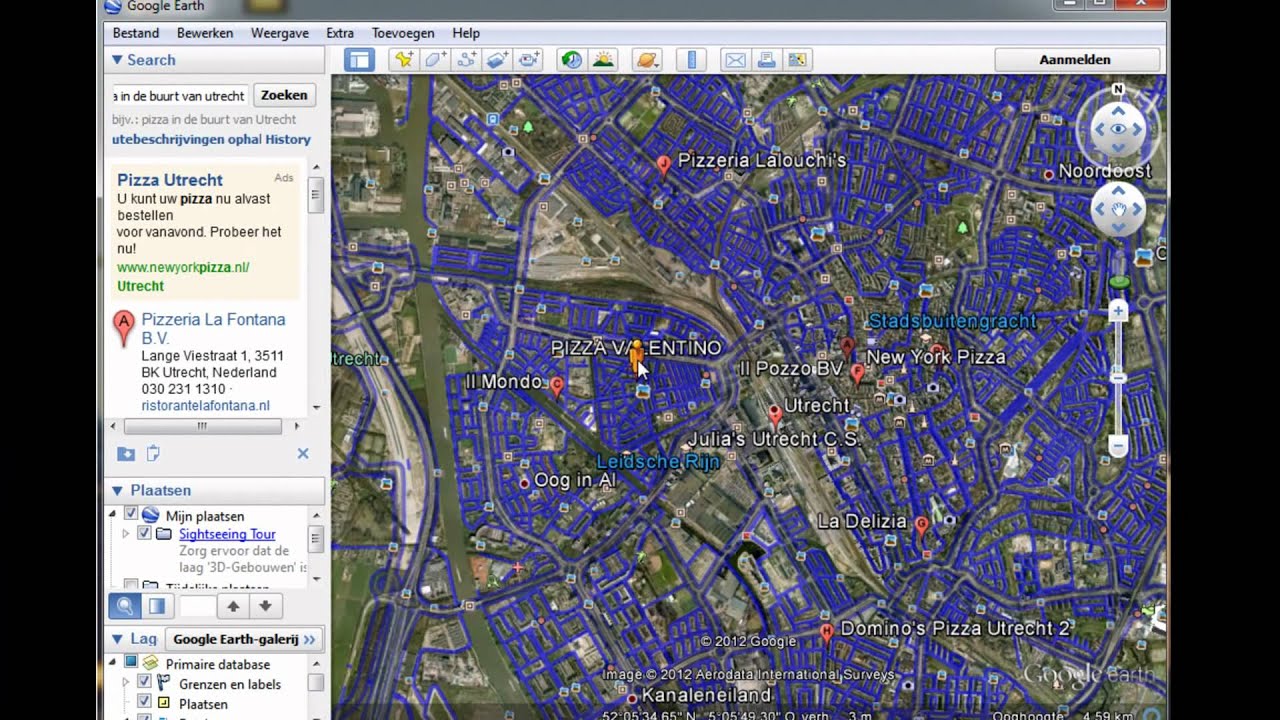This screenshot has width=1280, height=720.
Task: Toggle the Mijn plaatsen checkbox
Action: (131, 515)
